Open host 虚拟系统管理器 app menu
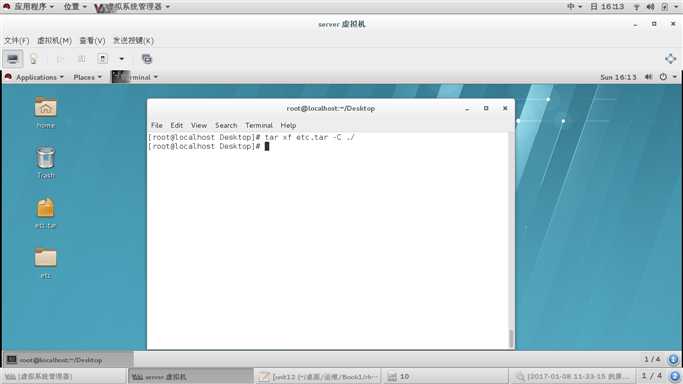This screenshot has height=384, width=683. tap(132, 7)
